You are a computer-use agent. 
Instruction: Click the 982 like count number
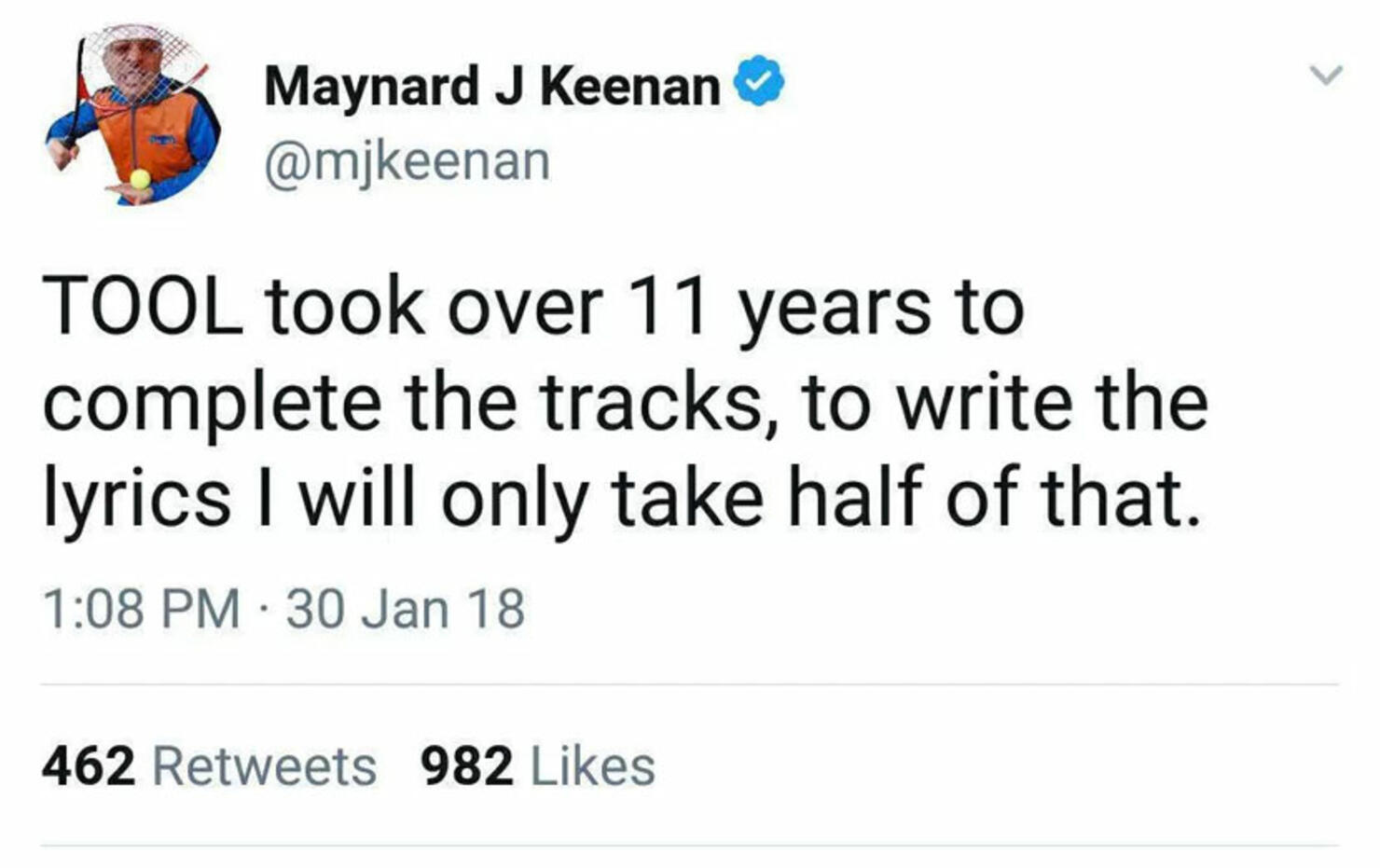tap(467, 766)
